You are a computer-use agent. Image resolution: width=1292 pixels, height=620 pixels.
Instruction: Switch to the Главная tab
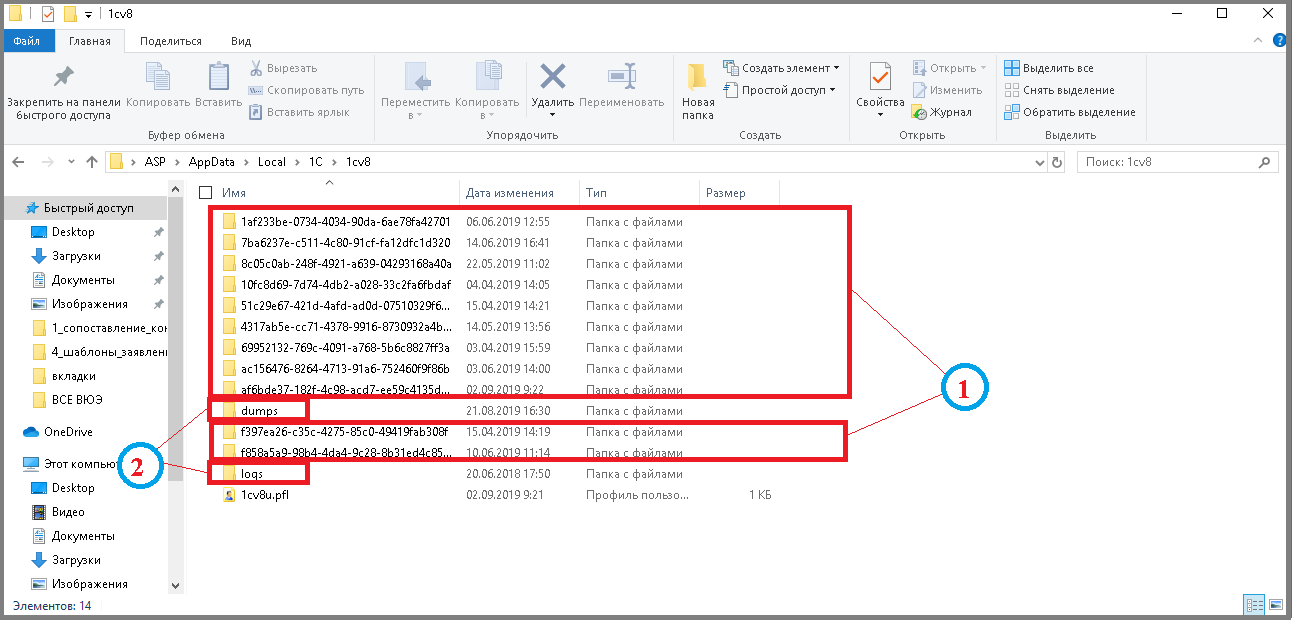coord(89,41)
